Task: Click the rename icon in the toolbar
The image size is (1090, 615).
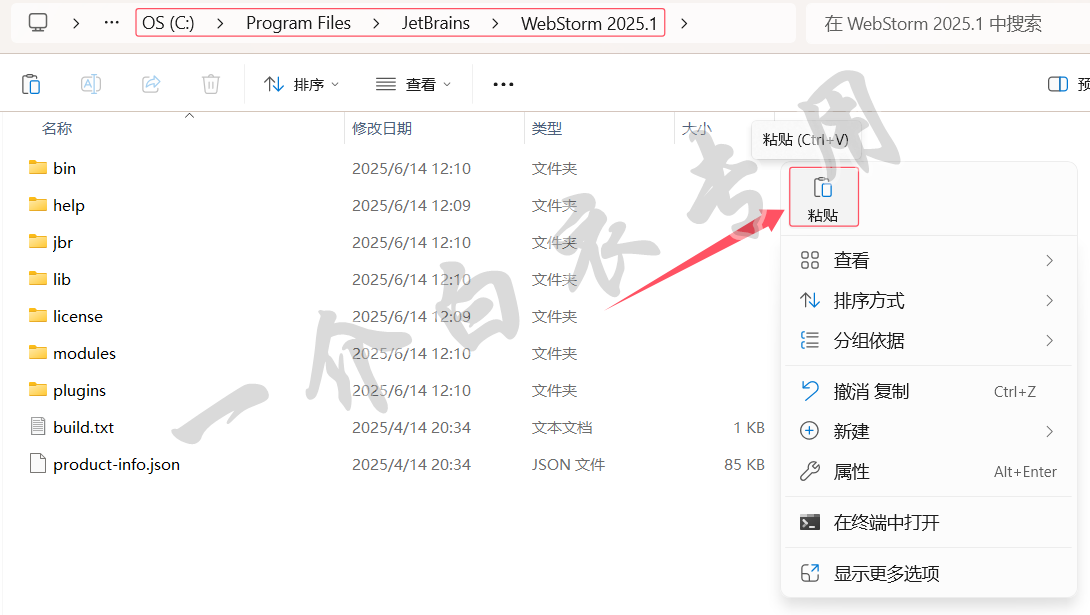Action: coord(91,84)
